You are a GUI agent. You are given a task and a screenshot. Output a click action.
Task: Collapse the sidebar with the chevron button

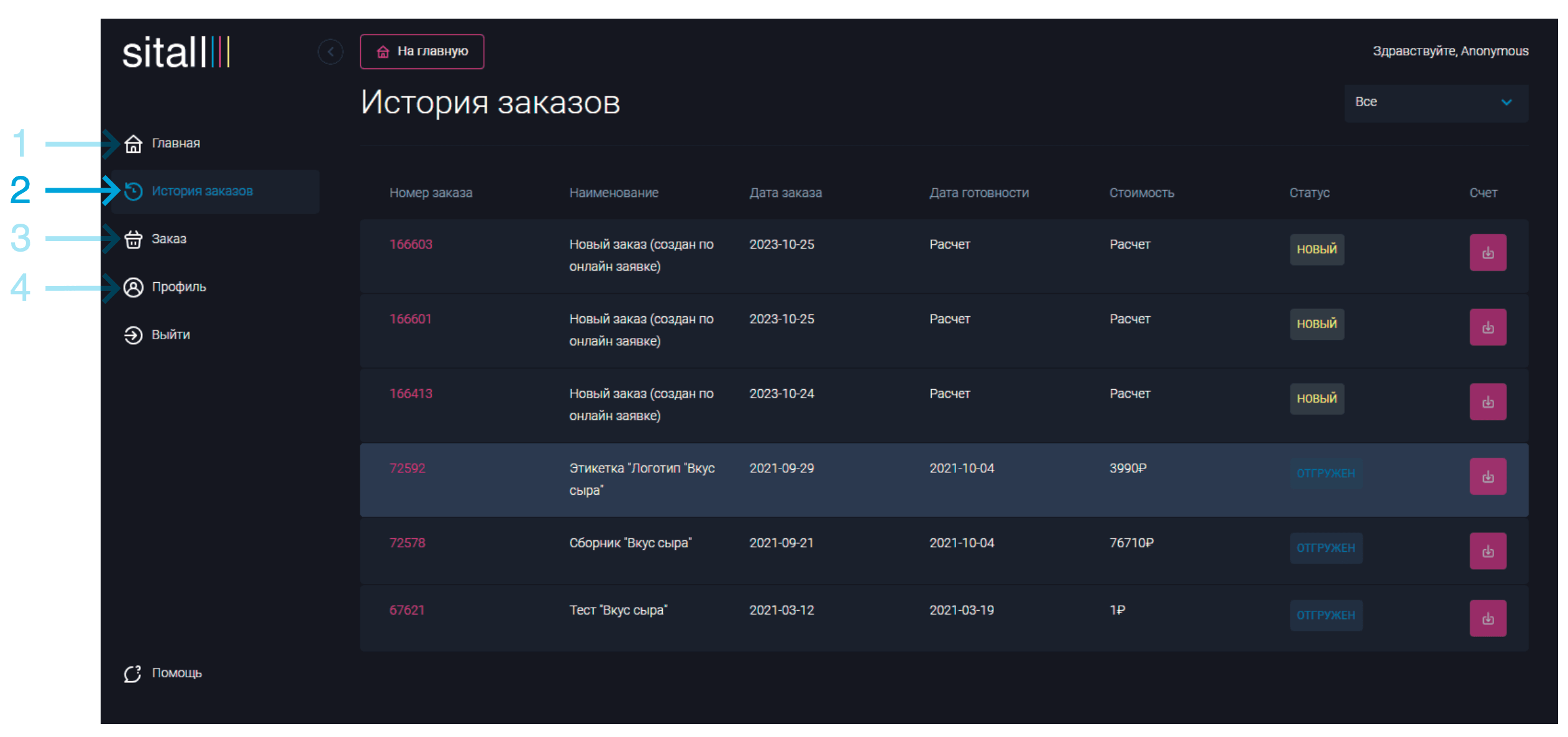(330, 52)
